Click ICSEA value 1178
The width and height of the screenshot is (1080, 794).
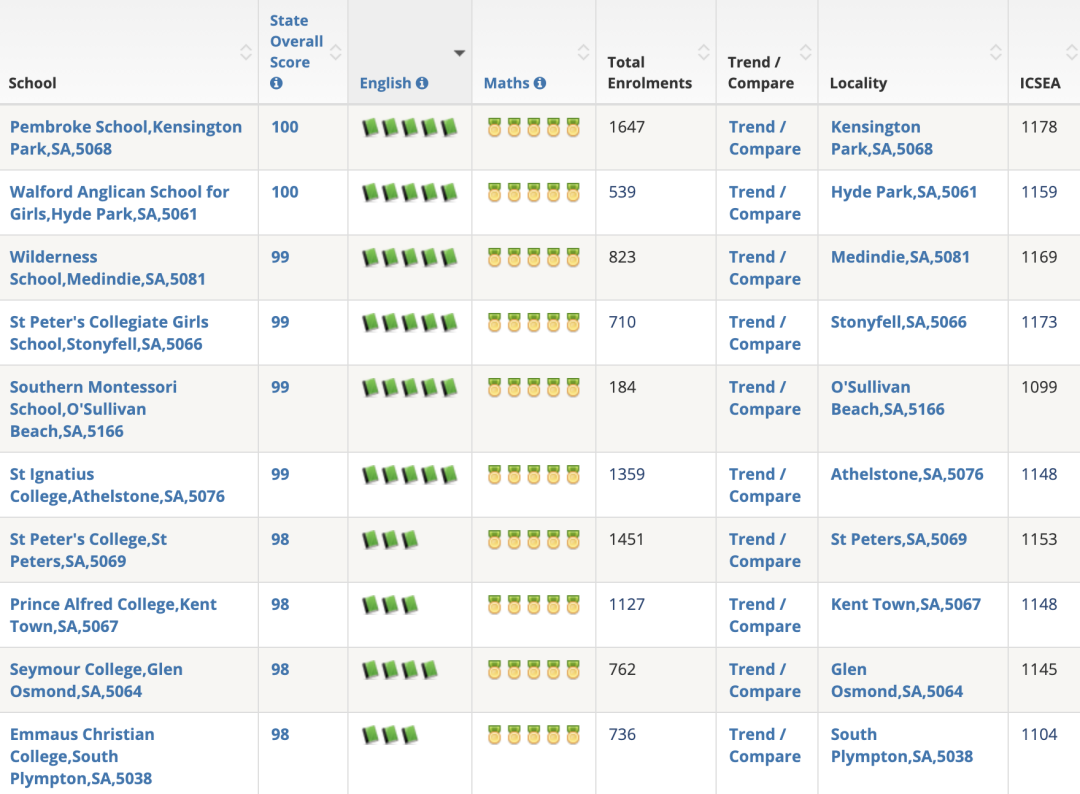pos(1039,127)
